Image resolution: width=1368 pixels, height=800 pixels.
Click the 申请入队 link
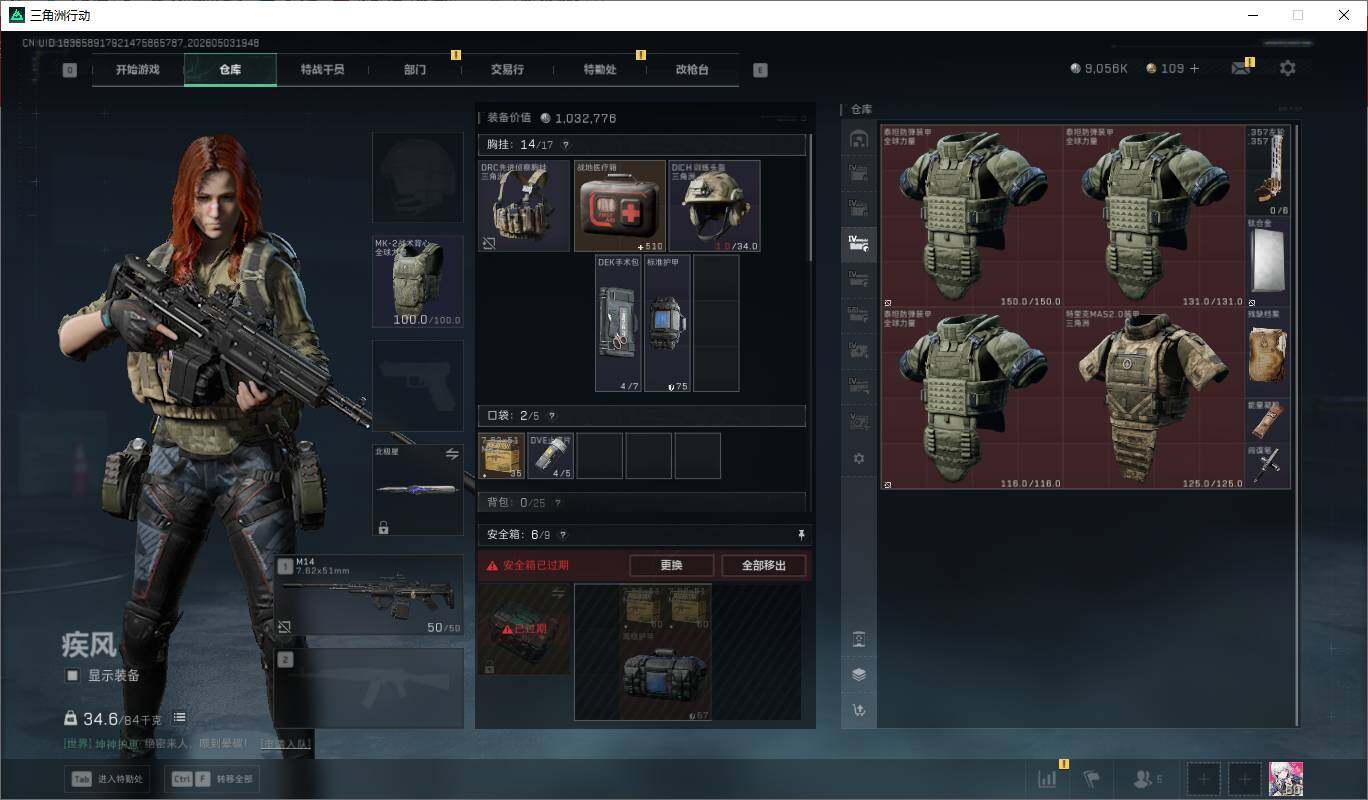(286, 744)
